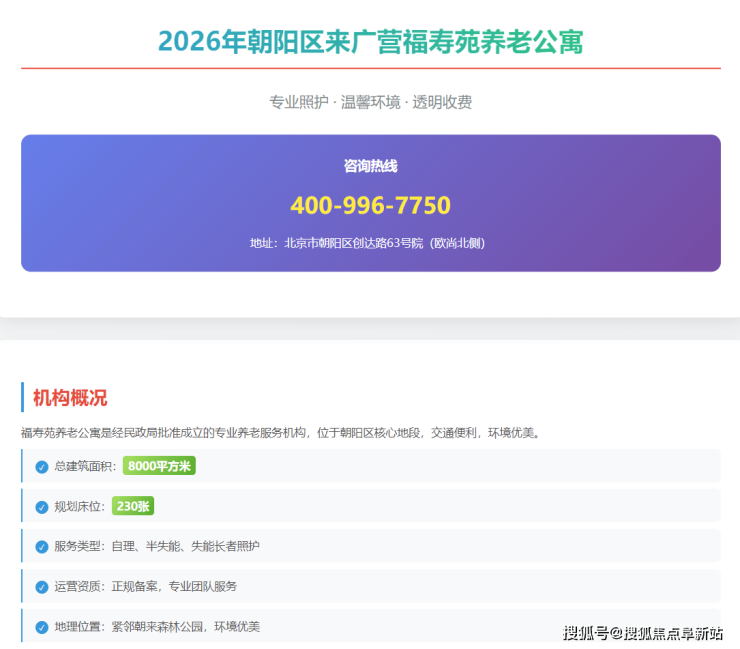The width and height of the screenshot is (740, 649).
Task: Select the green 230张 badge
Action: pos(132,506)
